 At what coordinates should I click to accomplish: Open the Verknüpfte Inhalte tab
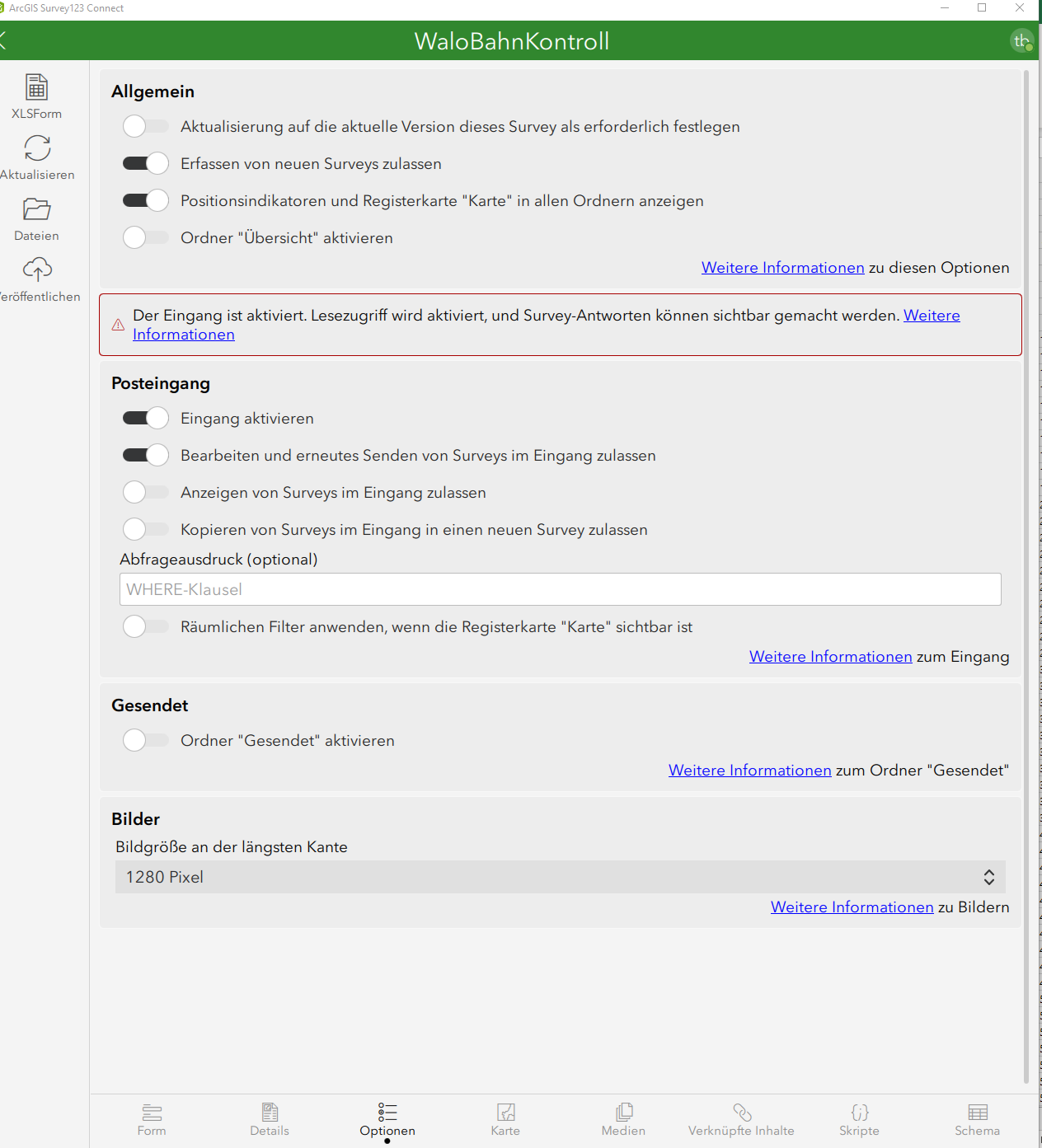(x=741, y=1120)
